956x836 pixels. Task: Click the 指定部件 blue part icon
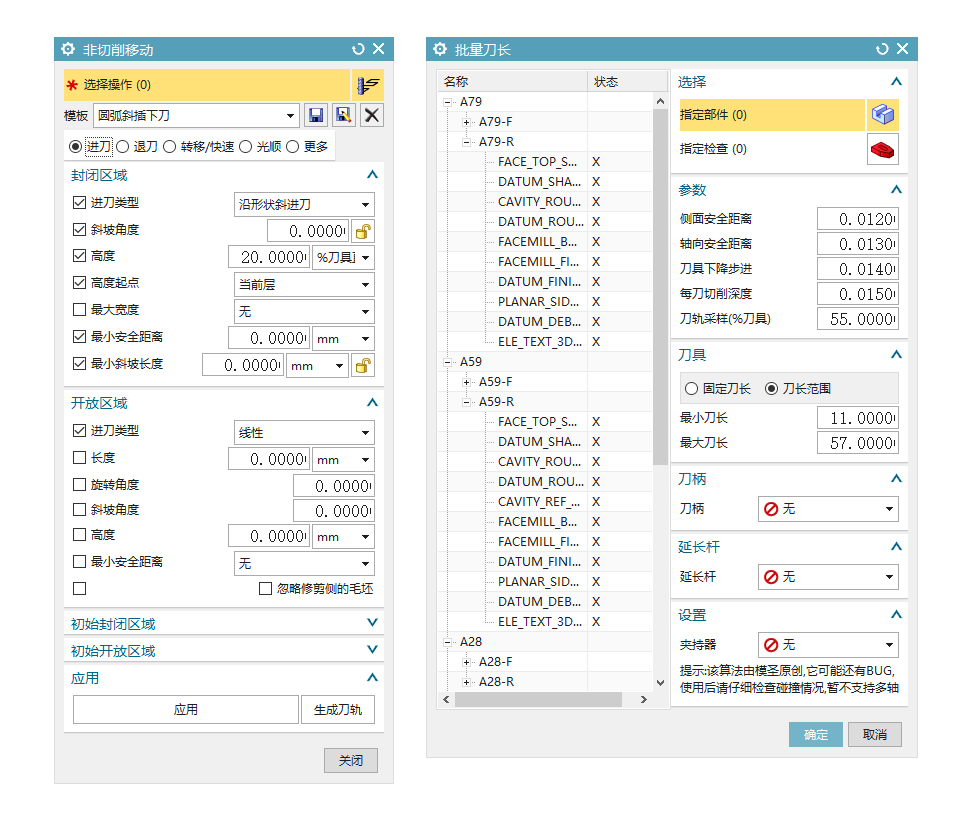(882, 115)
